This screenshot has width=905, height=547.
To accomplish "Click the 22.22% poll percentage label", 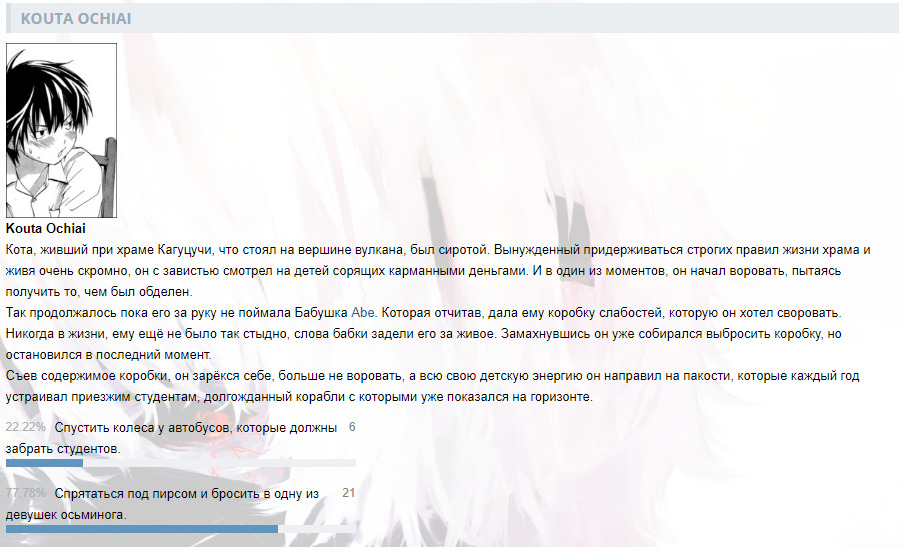I will point(26,428).
